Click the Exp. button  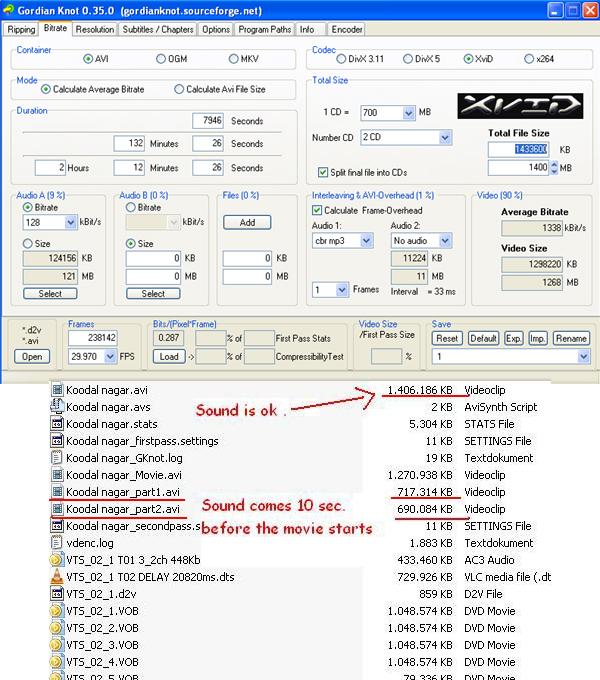514,338
